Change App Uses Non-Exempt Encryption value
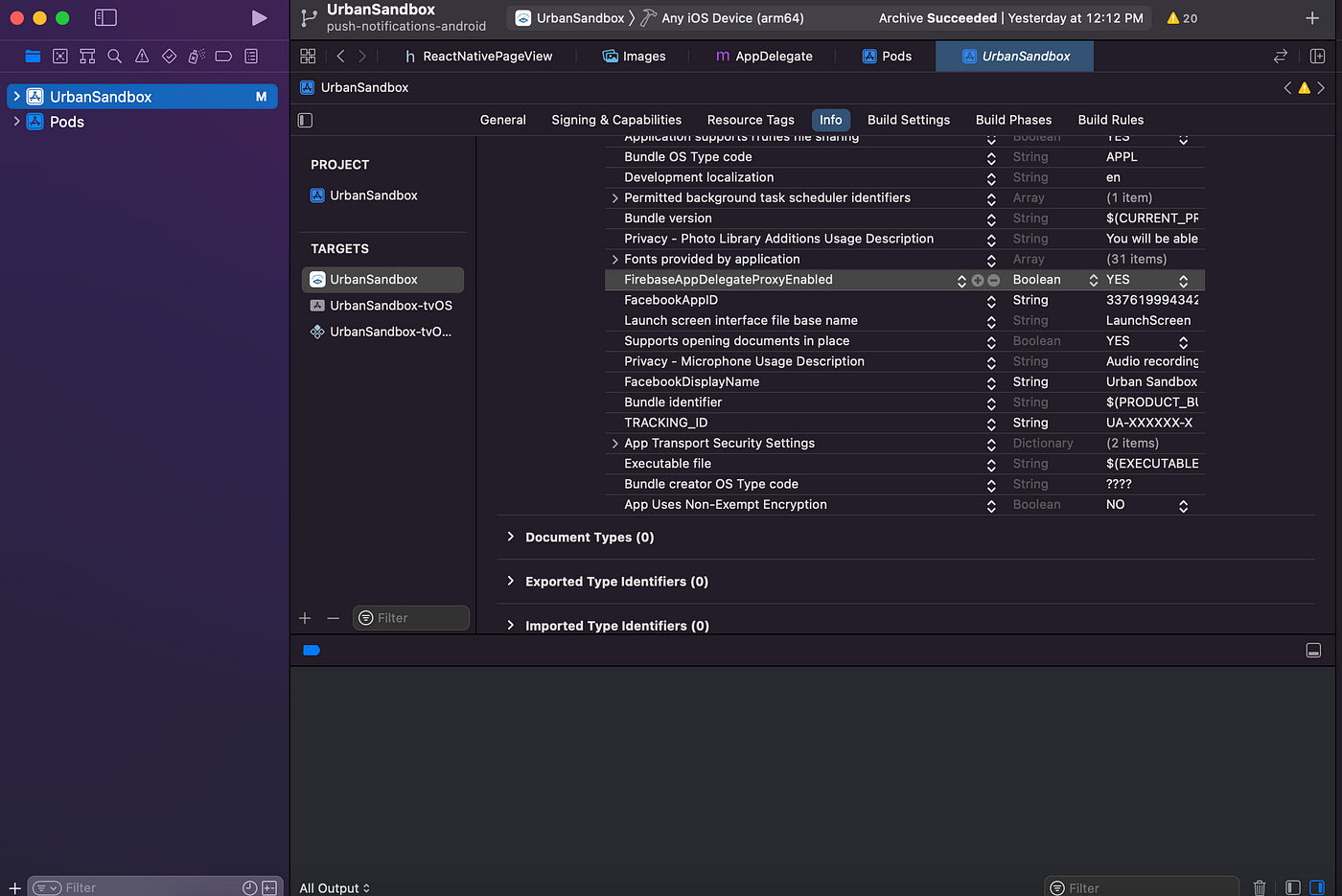The image size is (1342, 896). 1183,506
